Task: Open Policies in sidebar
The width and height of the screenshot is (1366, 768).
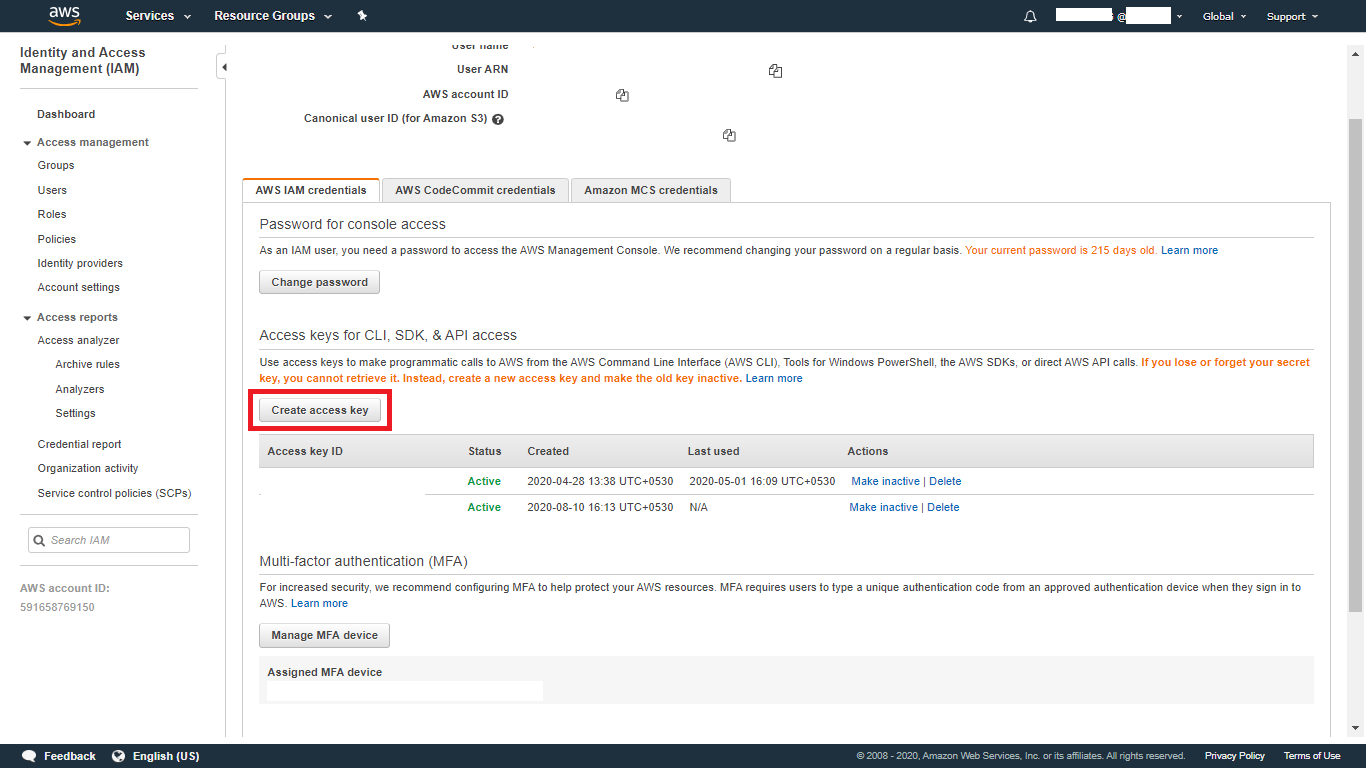Action: click(57, 239)
